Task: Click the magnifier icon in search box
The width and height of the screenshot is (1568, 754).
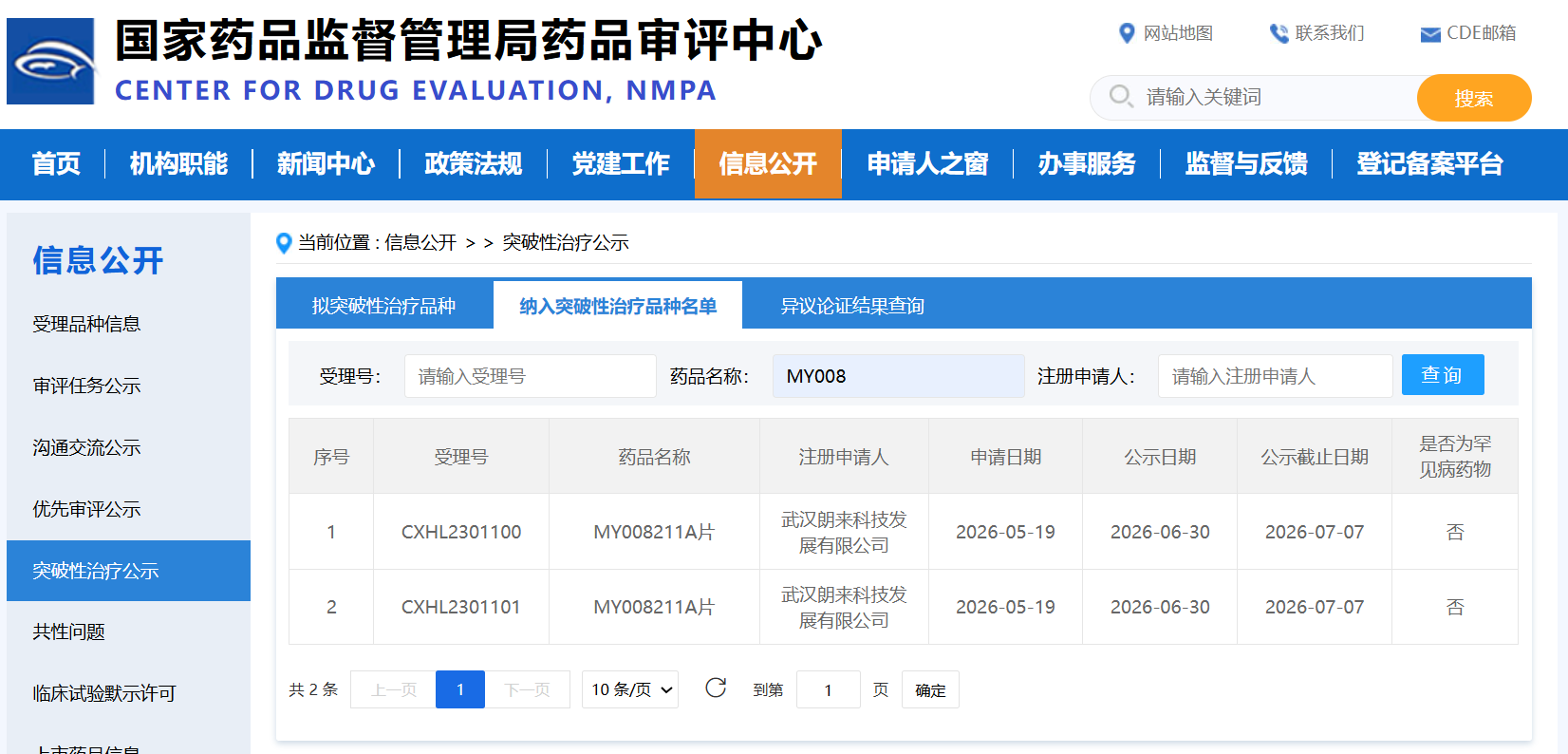Action: coord(1121,96)
